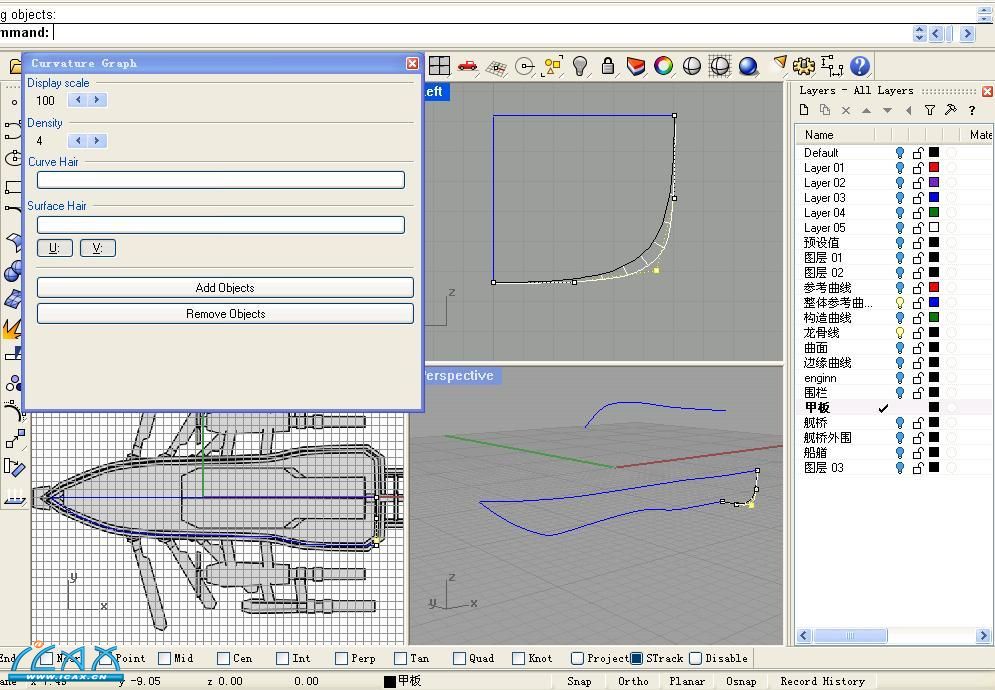Decrease Density with left arrow
Viewport: 995px width, 690px height.
(x=78, y=141)
